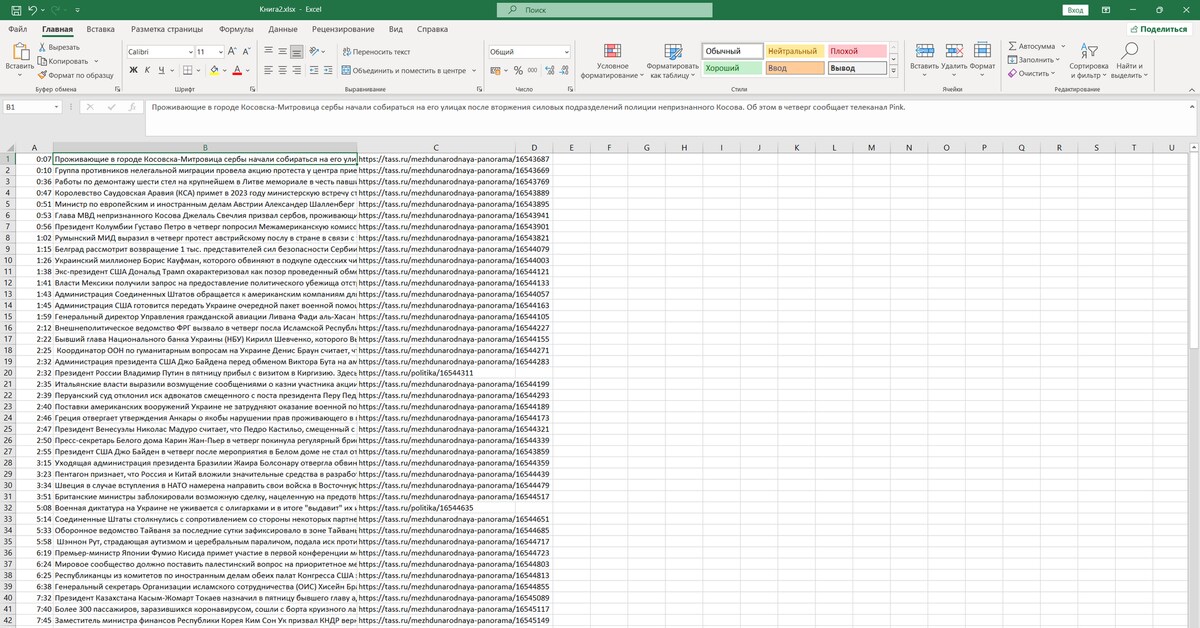
Task: Click Поделиться share button
Action: pyautogui.click(x=1158, y=29)
